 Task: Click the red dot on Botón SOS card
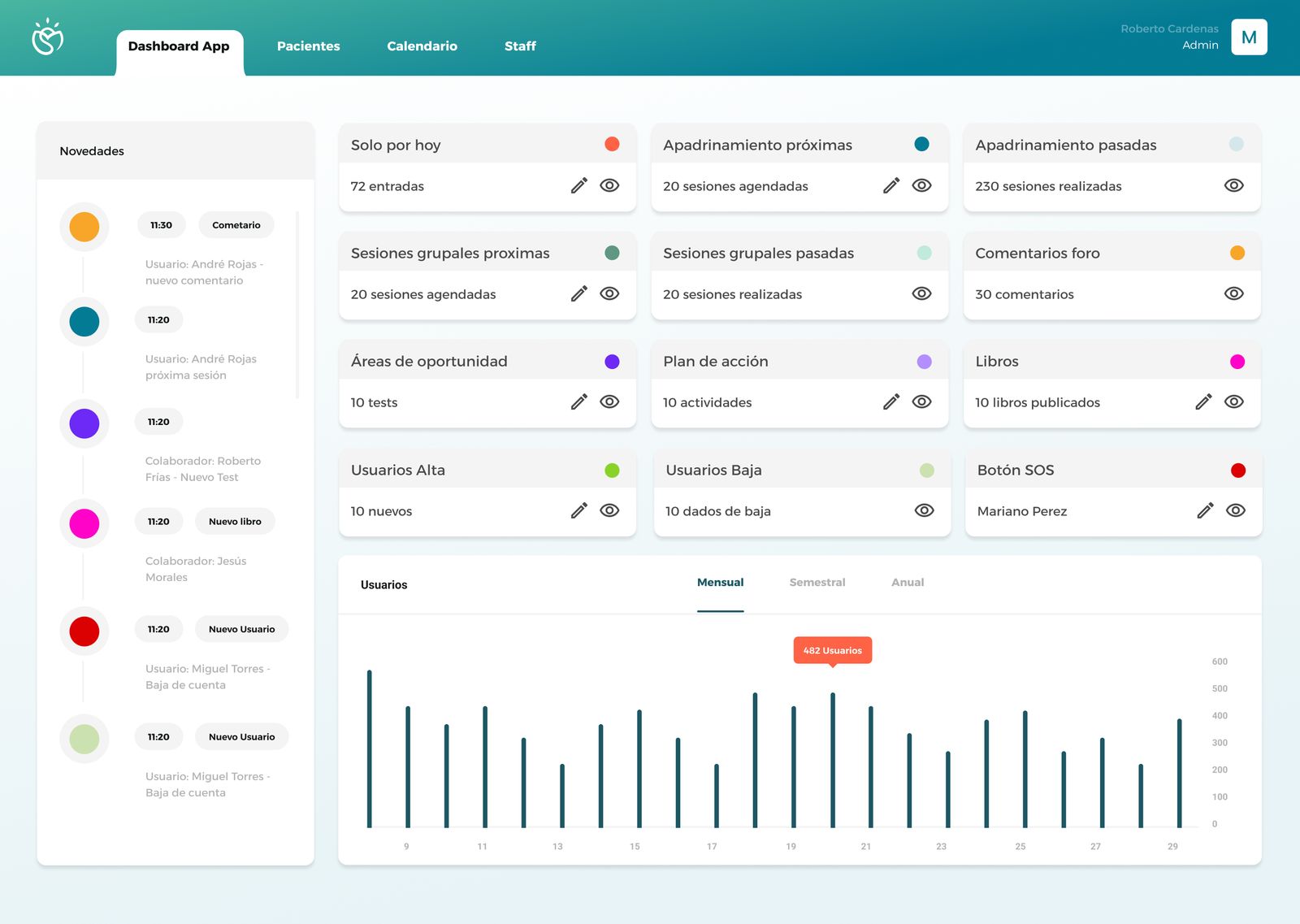tap(1238, 471)
